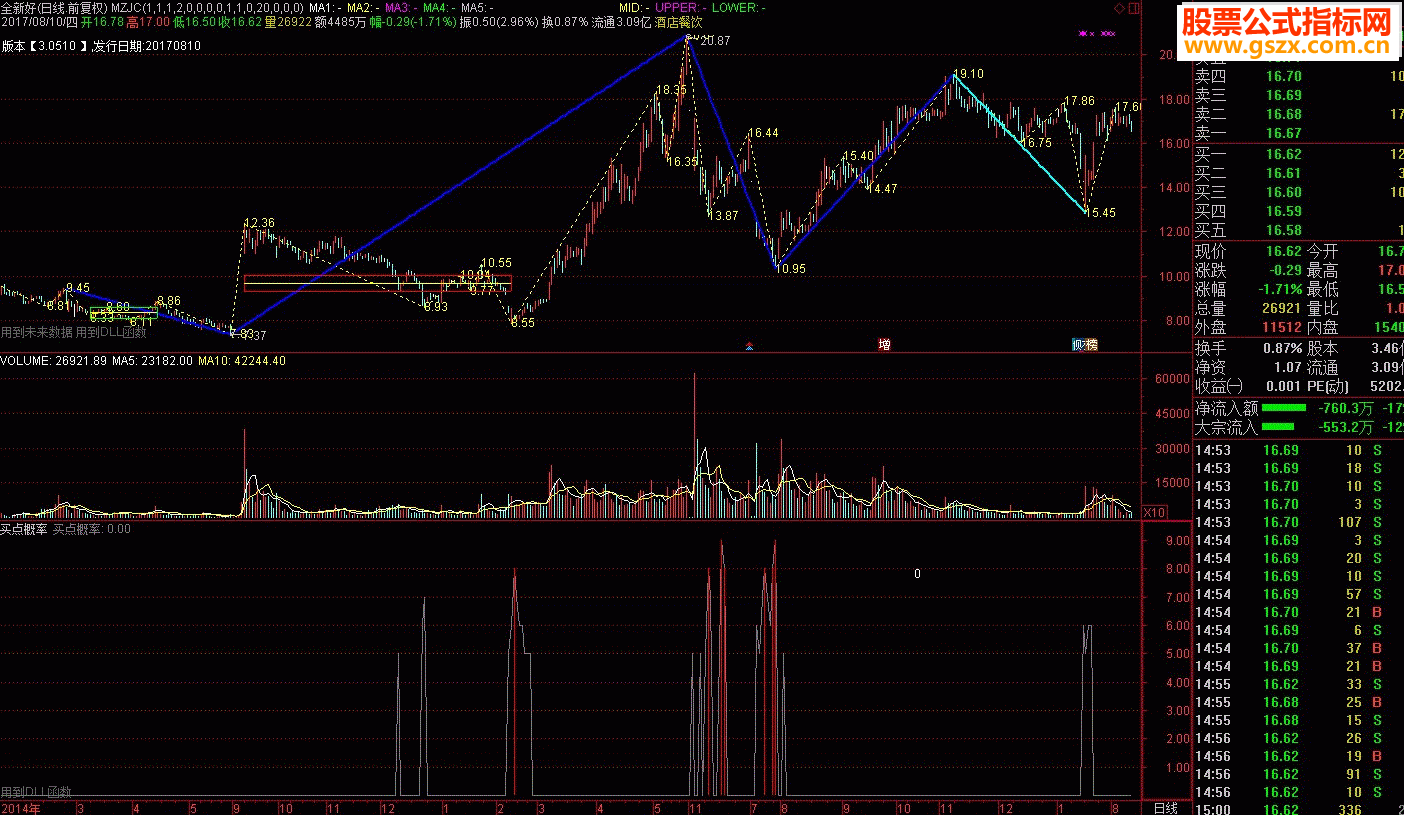Select the 14:55 16.68 25 B trade row

coord(1298,702)
